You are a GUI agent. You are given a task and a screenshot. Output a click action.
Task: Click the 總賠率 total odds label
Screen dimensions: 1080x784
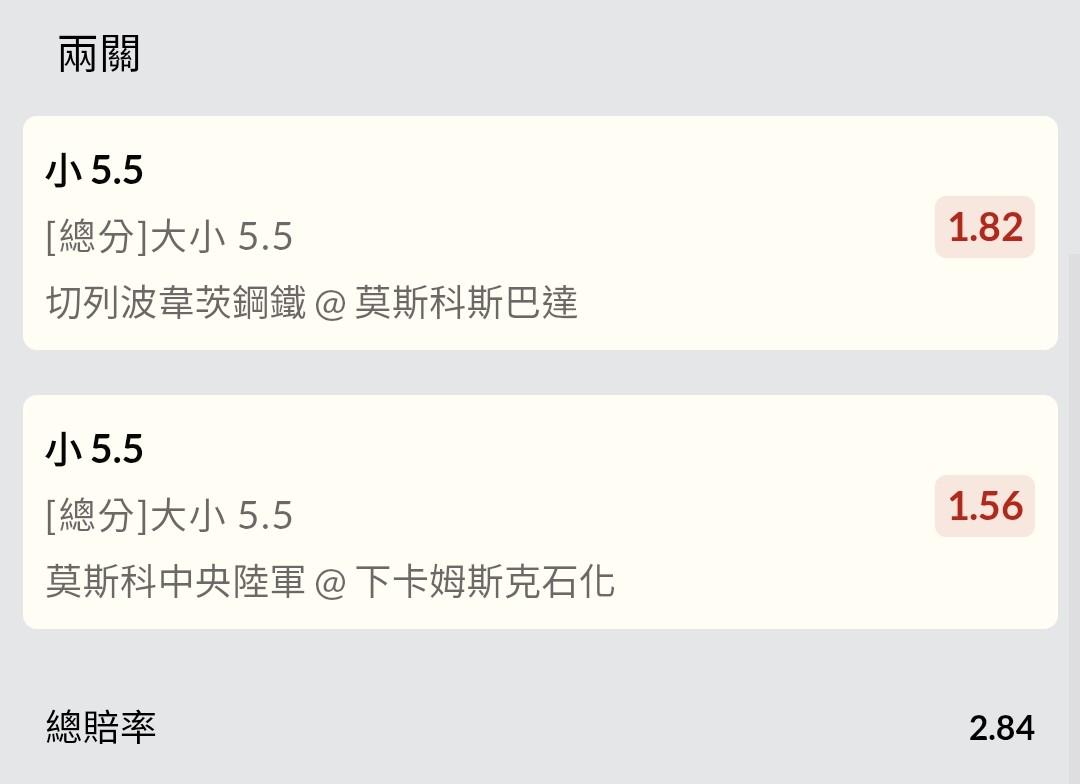pyautogui.click(x=101, y=727)
